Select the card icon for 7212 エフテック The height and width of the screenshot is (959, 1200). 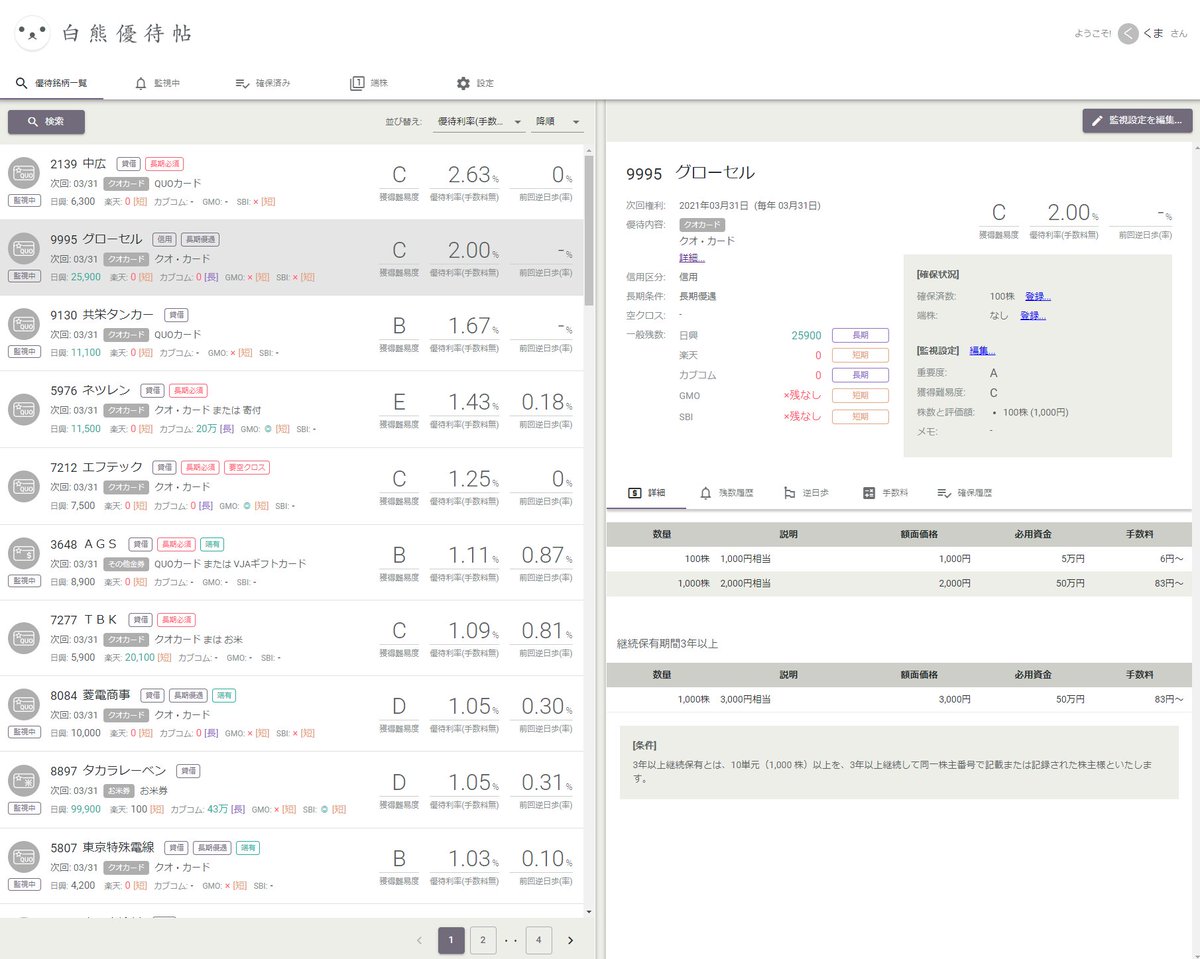[23, 485]
